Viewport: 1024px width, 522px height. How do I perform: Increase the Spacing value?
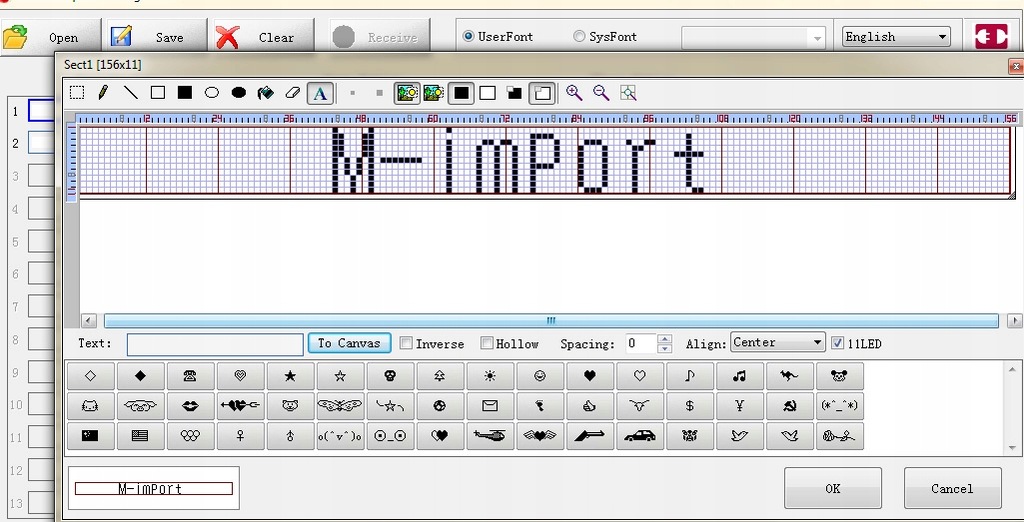click(665, 338)
